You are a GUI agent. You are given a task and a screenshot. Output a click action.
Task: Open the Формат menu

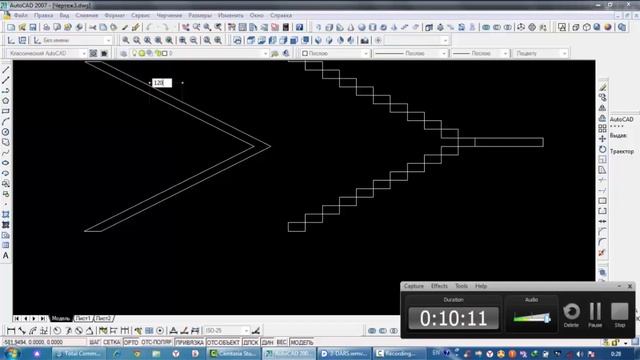[x=115, y=15]
